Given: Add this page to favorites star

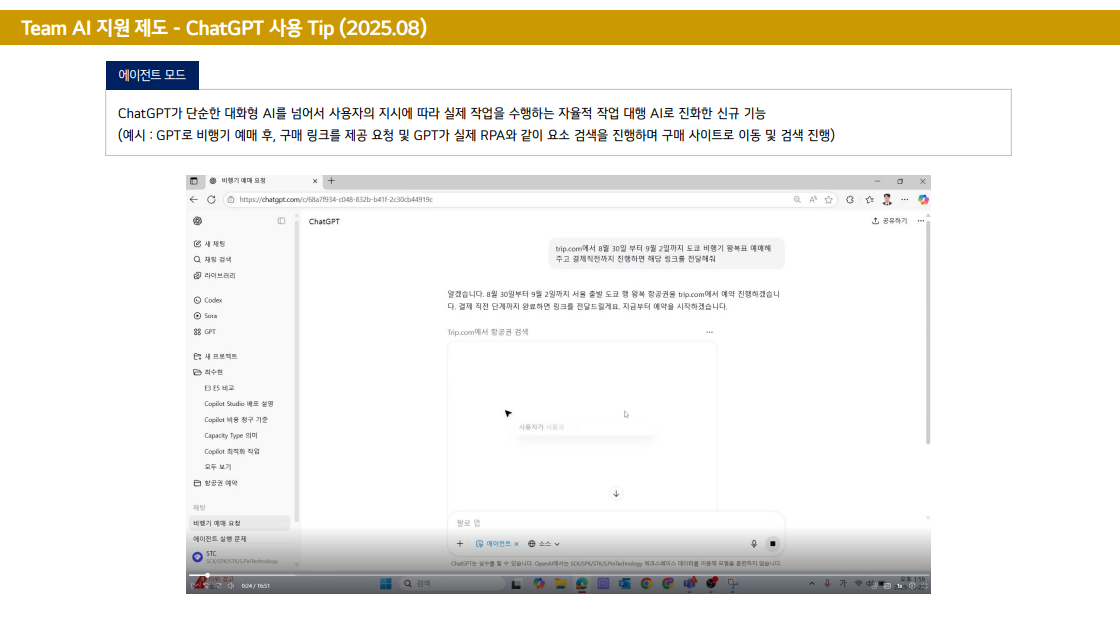Looking at the screenshot, I should click(x=829, y=200).
